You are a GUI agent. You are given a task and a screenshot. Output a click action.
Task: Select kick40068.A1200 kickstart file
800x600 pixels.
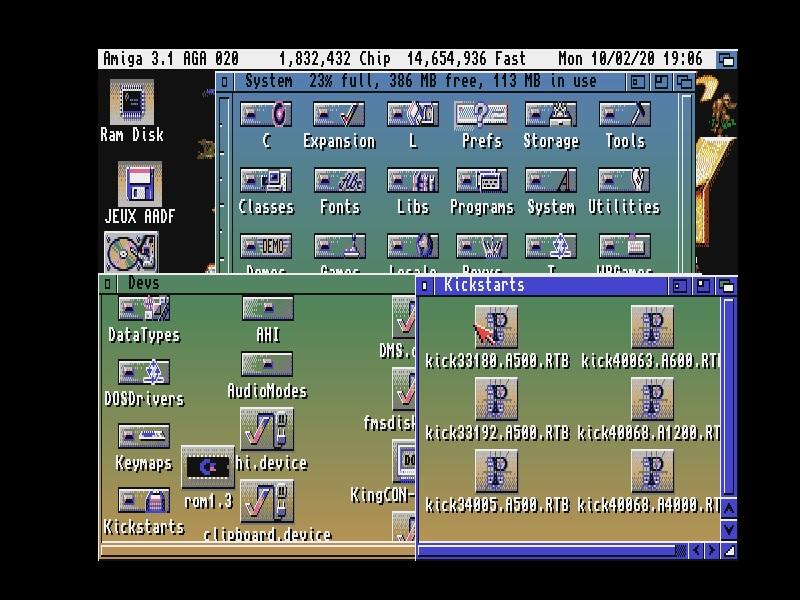tap(652, 399)
